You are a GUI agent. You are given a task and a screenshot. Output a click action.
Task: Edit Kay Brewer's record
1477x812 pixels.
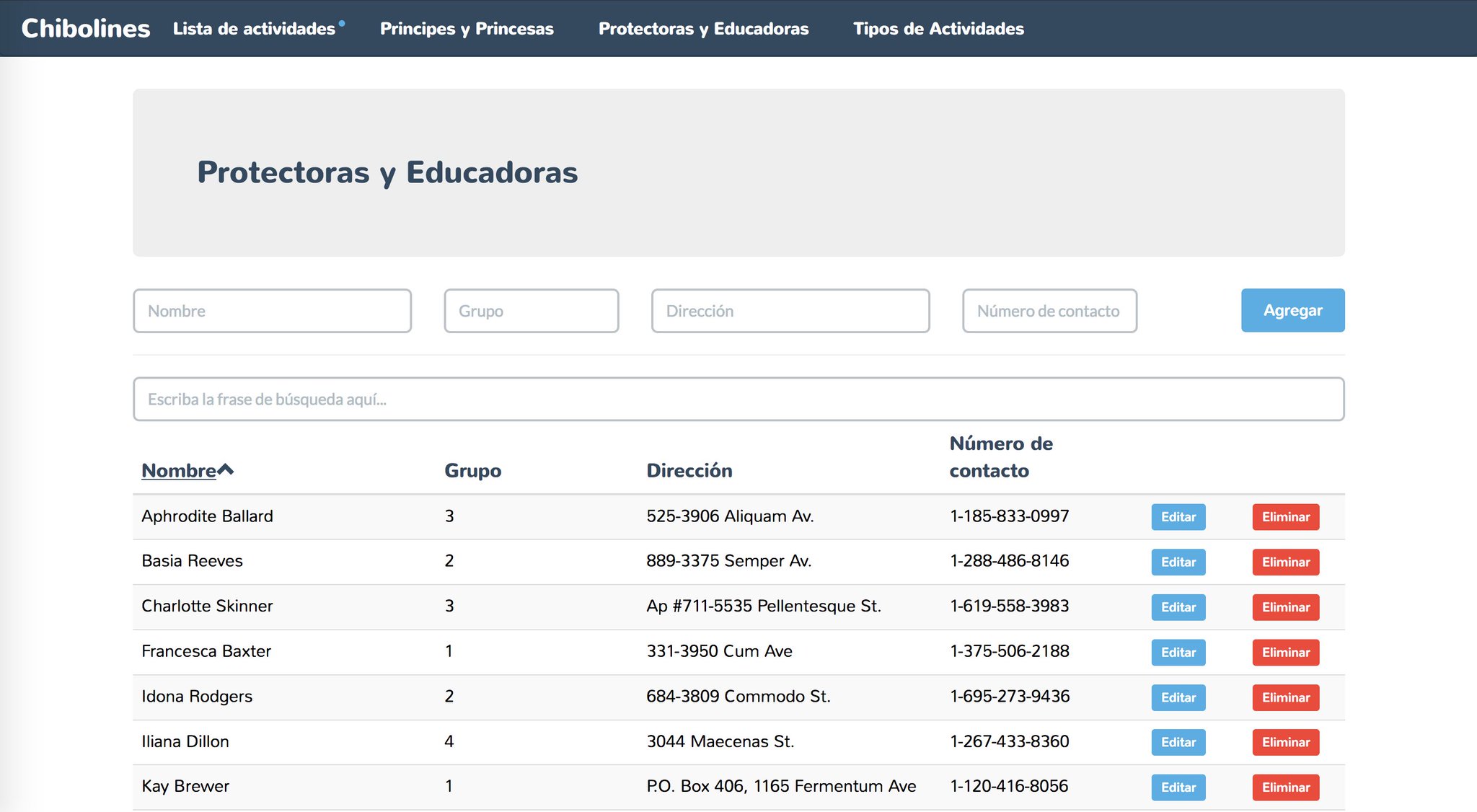click(1178, 787)
